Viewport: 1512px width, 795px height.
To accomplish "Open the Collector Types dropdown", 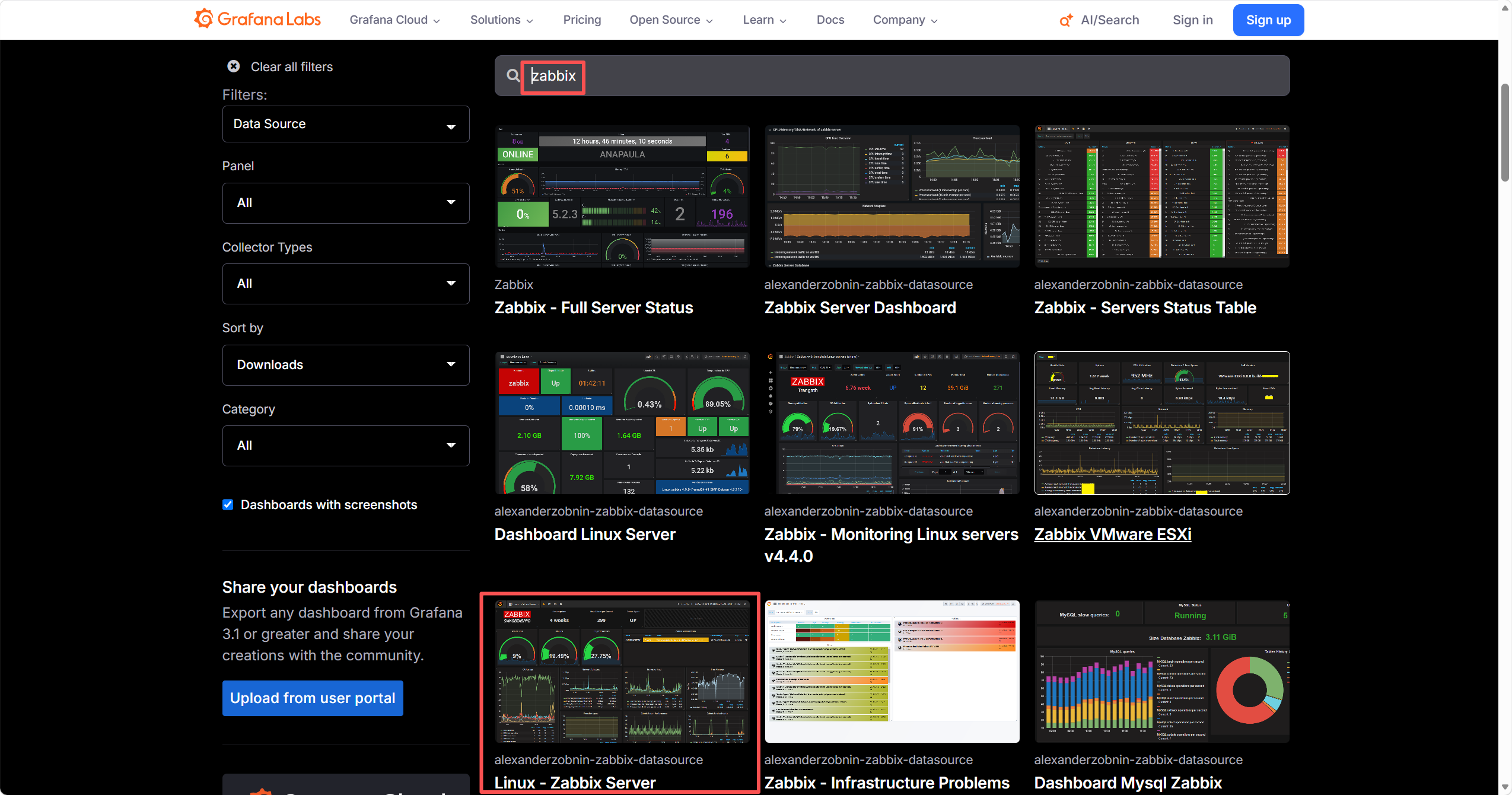I will 346,284.
